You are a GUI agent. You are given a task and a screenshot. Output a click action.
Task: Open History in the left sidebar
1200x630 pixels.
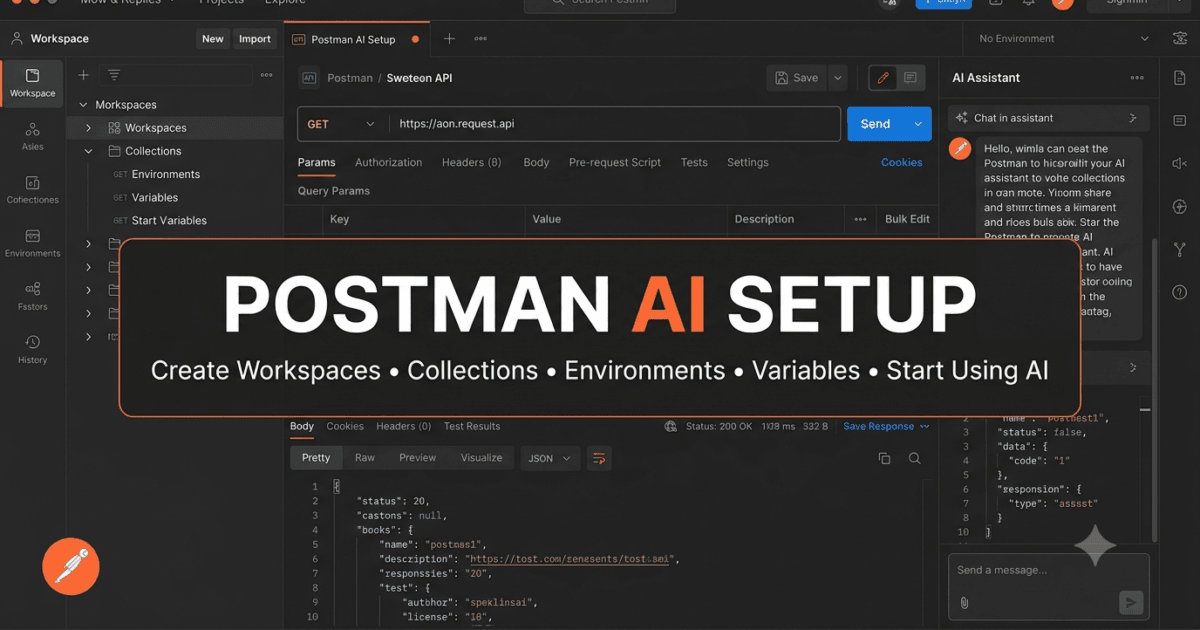[32, 349]
